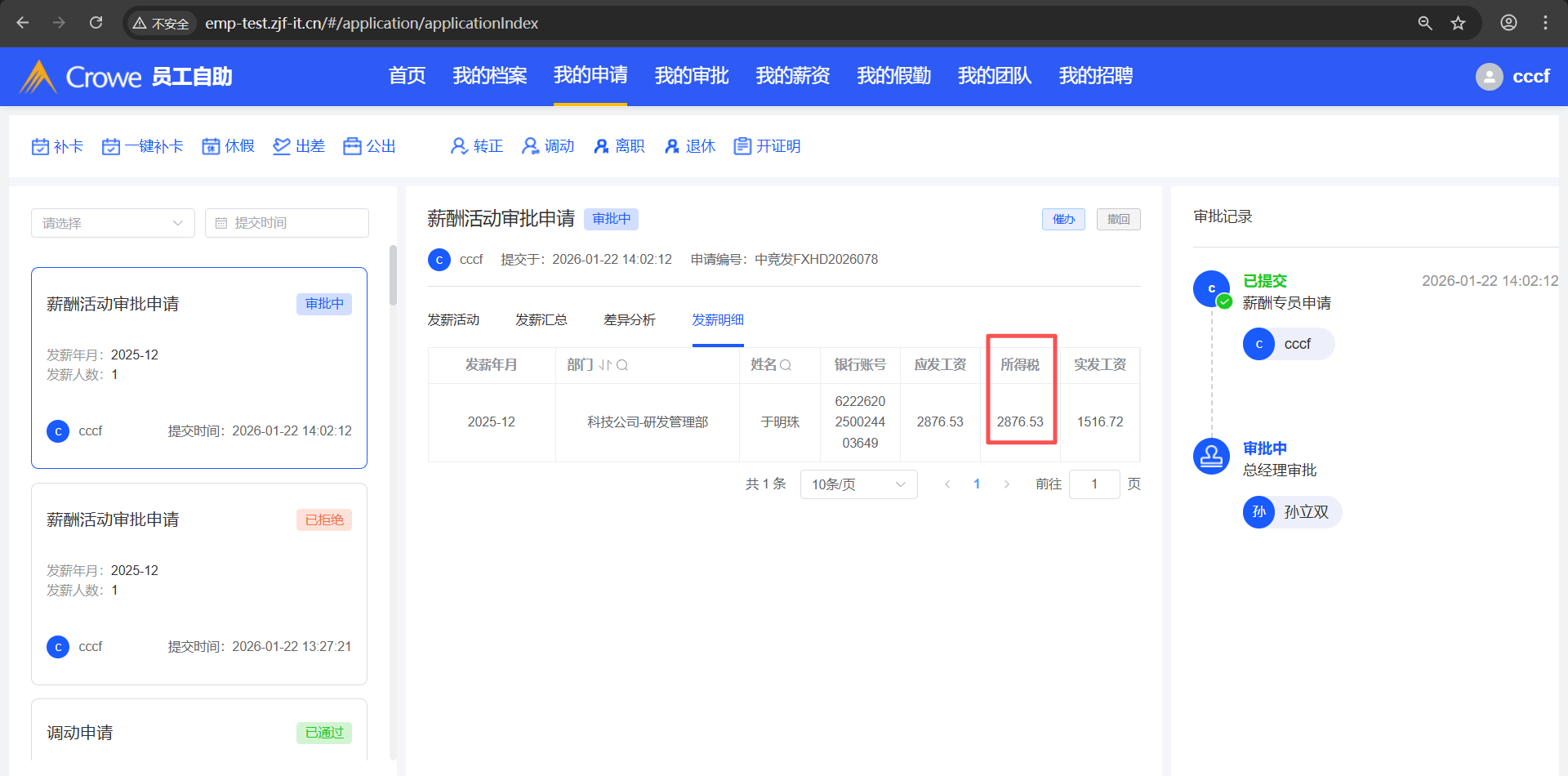Viewport: 1568px width, 776px height.
Task: Click the 开证明 document icon
Action: point(742,146)
